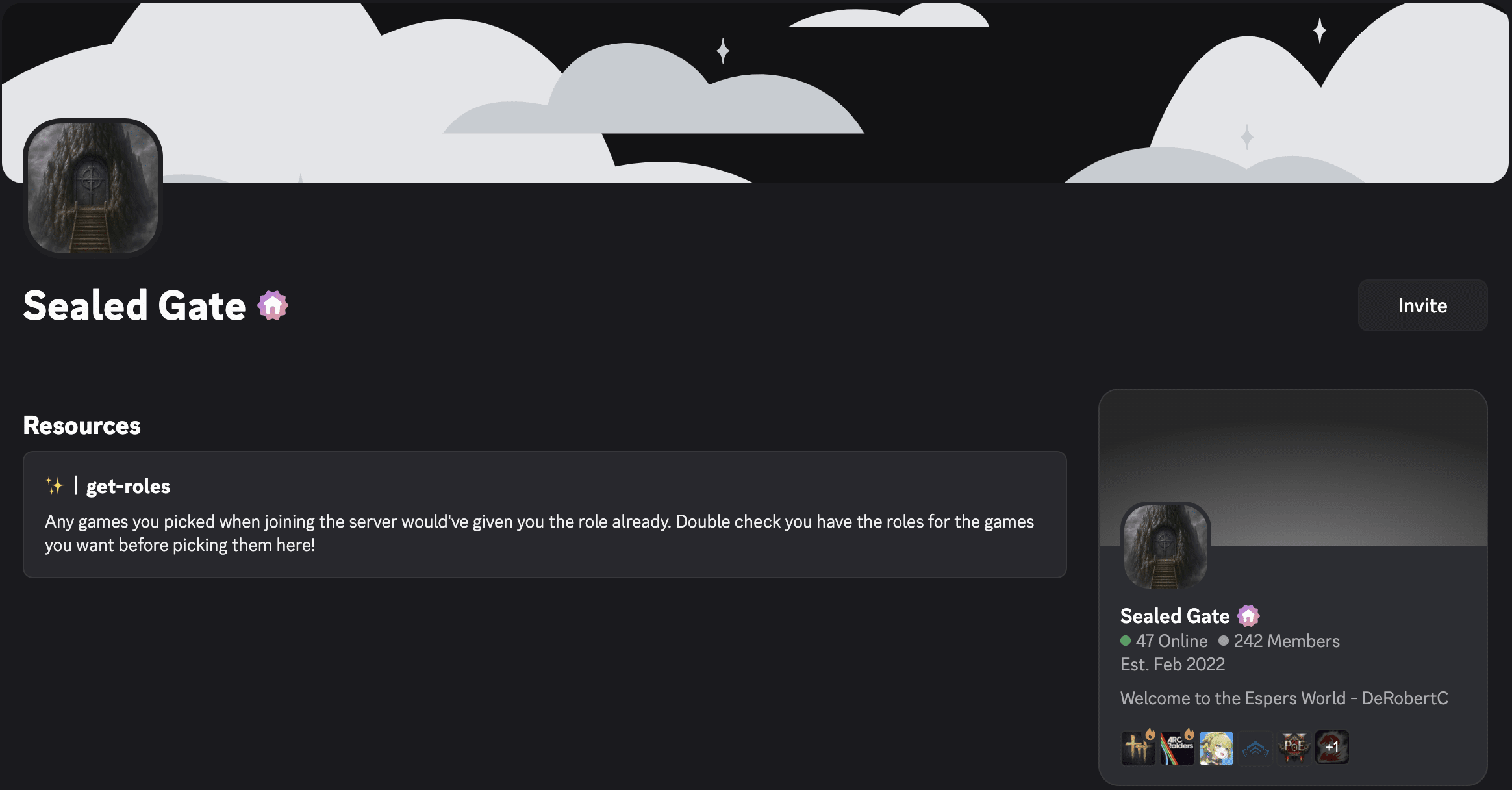Click the Path of Exile game icon
Viewport: 1512px width, 790px height.
pos(1294,748)
